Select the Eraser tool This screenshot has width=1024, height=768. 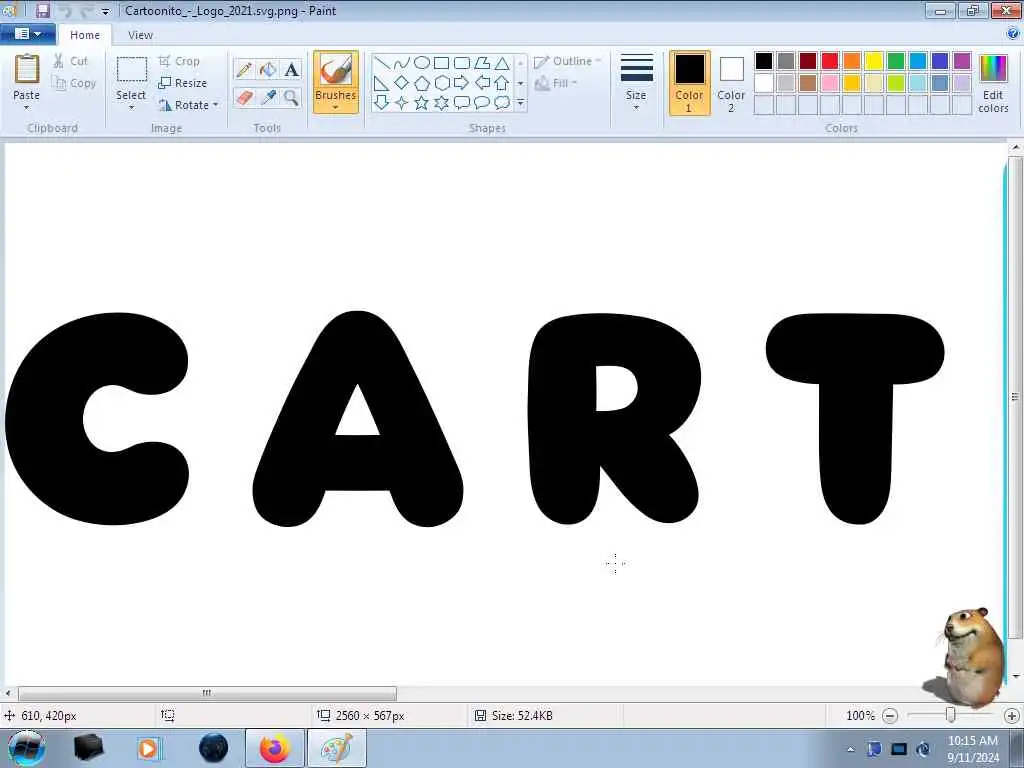[245, 98]
